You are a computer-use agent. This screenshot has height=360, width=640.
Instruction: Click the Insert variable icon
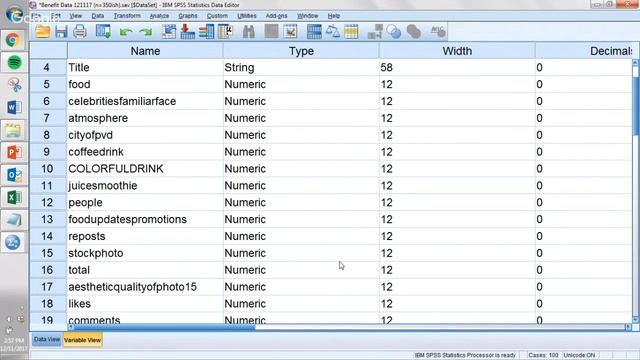pos(290,31)
